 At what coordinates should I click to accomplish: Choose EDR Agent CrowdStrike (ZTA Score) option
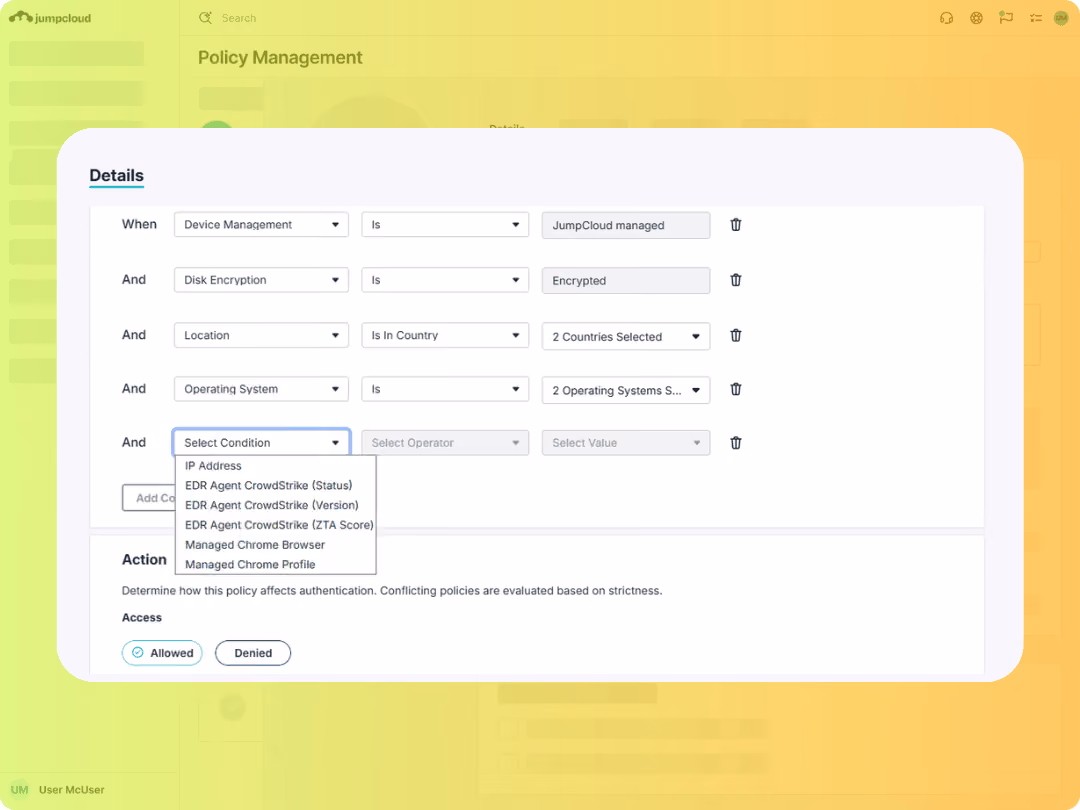tap(276, 525)
